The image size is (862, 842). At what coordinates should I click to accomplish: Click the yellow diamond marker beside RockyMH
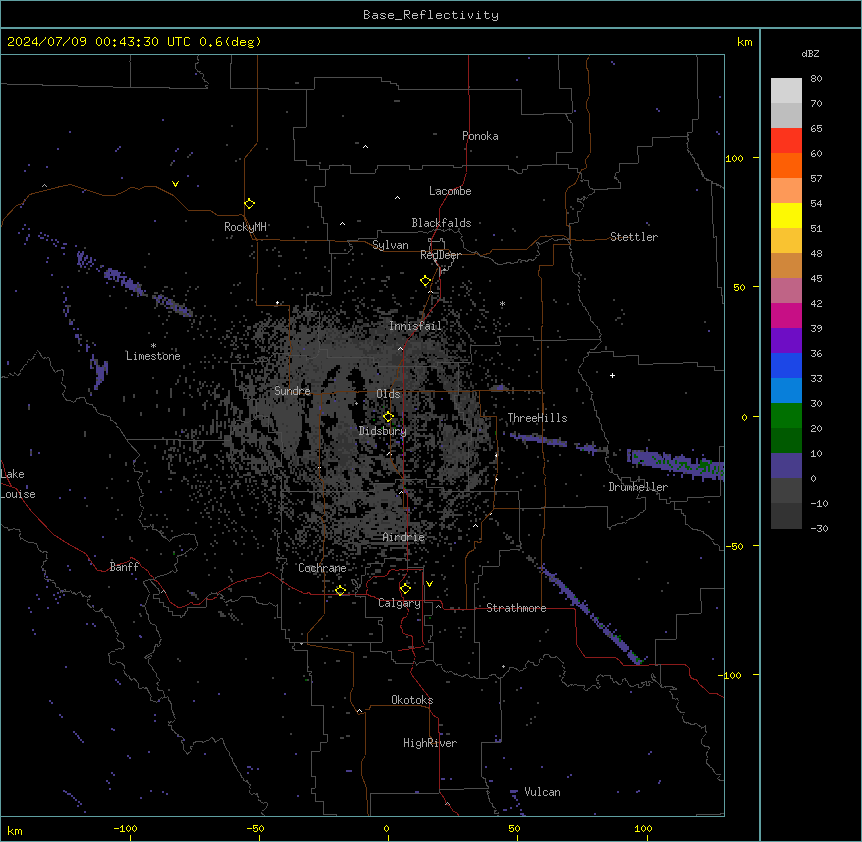click(249, 203)
